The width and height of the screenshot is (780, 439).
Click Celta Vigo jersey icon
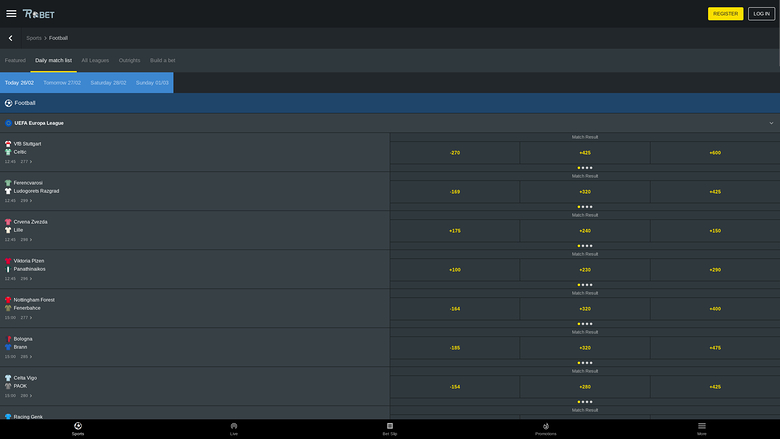(8, 378)
